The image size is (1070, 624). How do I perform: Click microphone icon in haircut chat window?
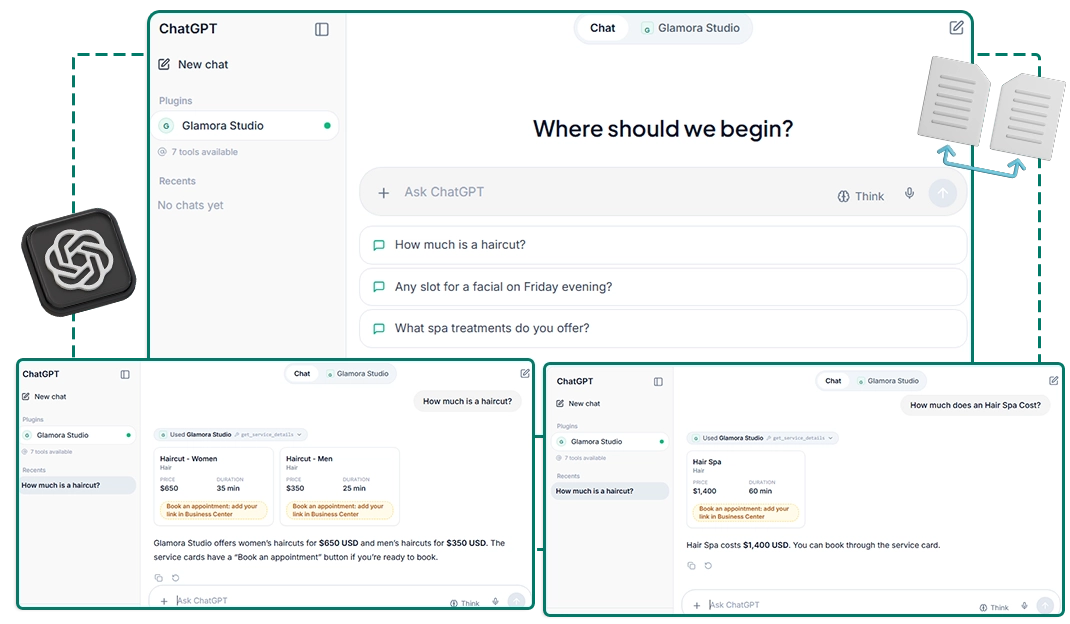[x=495, y=601]
